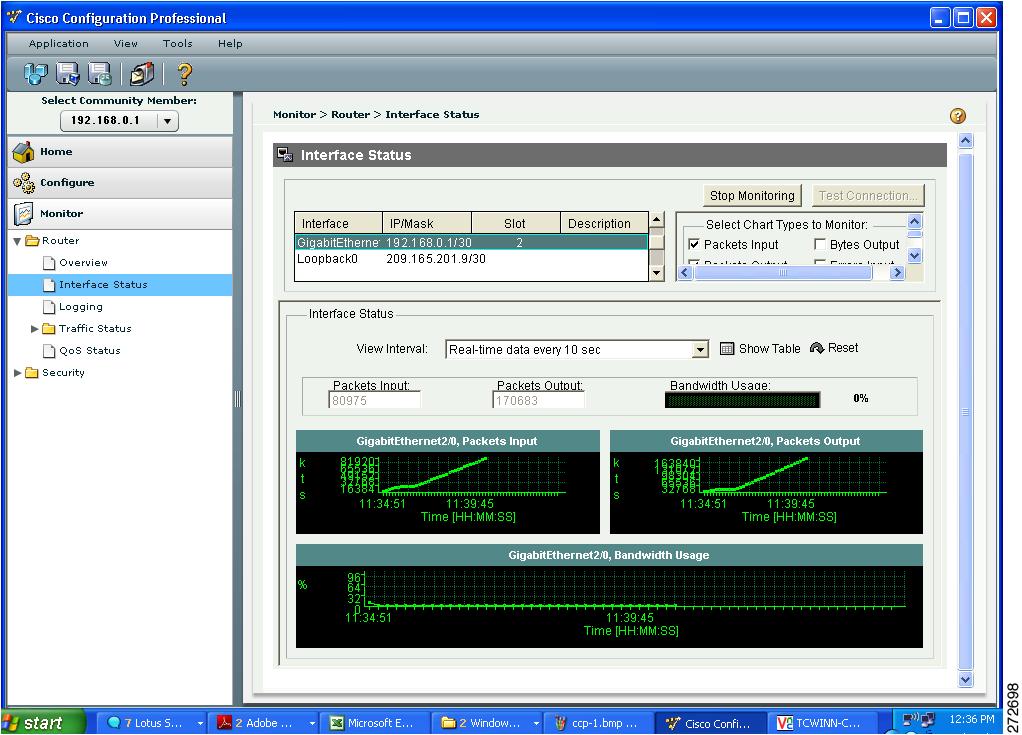Open the mailbox feedback toolbar icon
This screenshot has width=1022, height=735.
pyautogui.click(x=141, y=74)
